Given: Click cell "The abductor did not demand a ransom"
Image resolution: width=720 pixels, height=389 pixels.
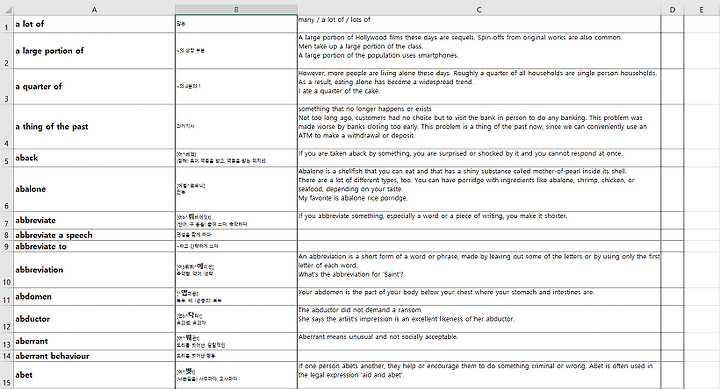Looking at the screenshot, I should [x=479, y=319].
